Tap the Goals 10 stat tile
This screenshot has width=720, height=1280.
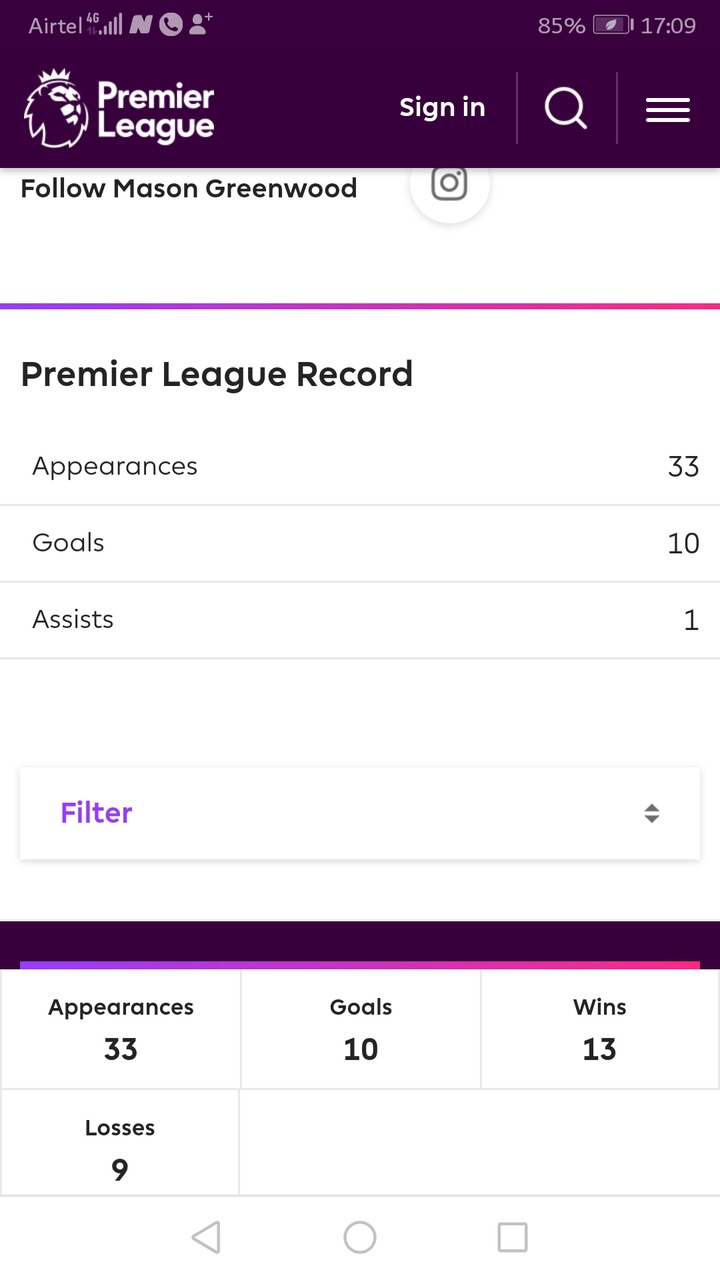click(x=361, y=1029)
